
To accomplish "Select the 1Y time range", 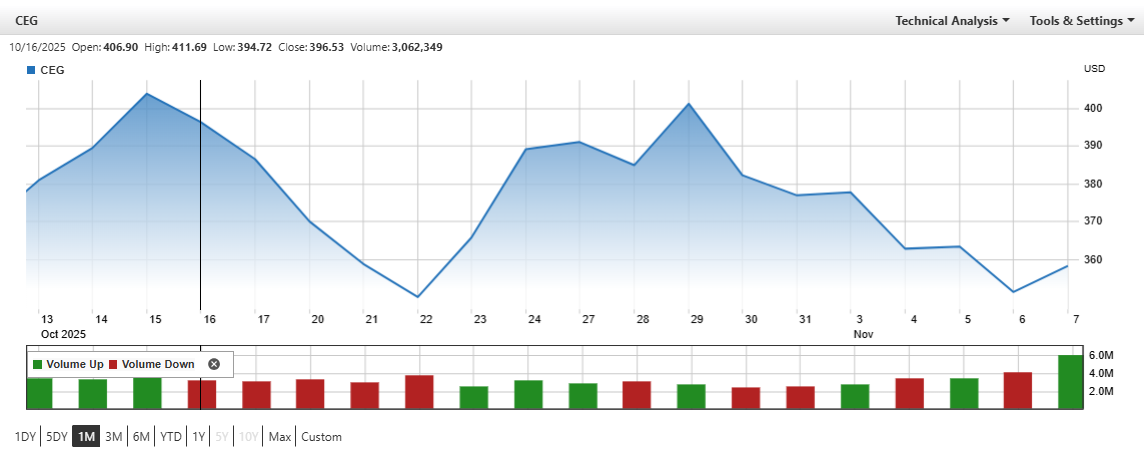I will (x=198, y=437).
